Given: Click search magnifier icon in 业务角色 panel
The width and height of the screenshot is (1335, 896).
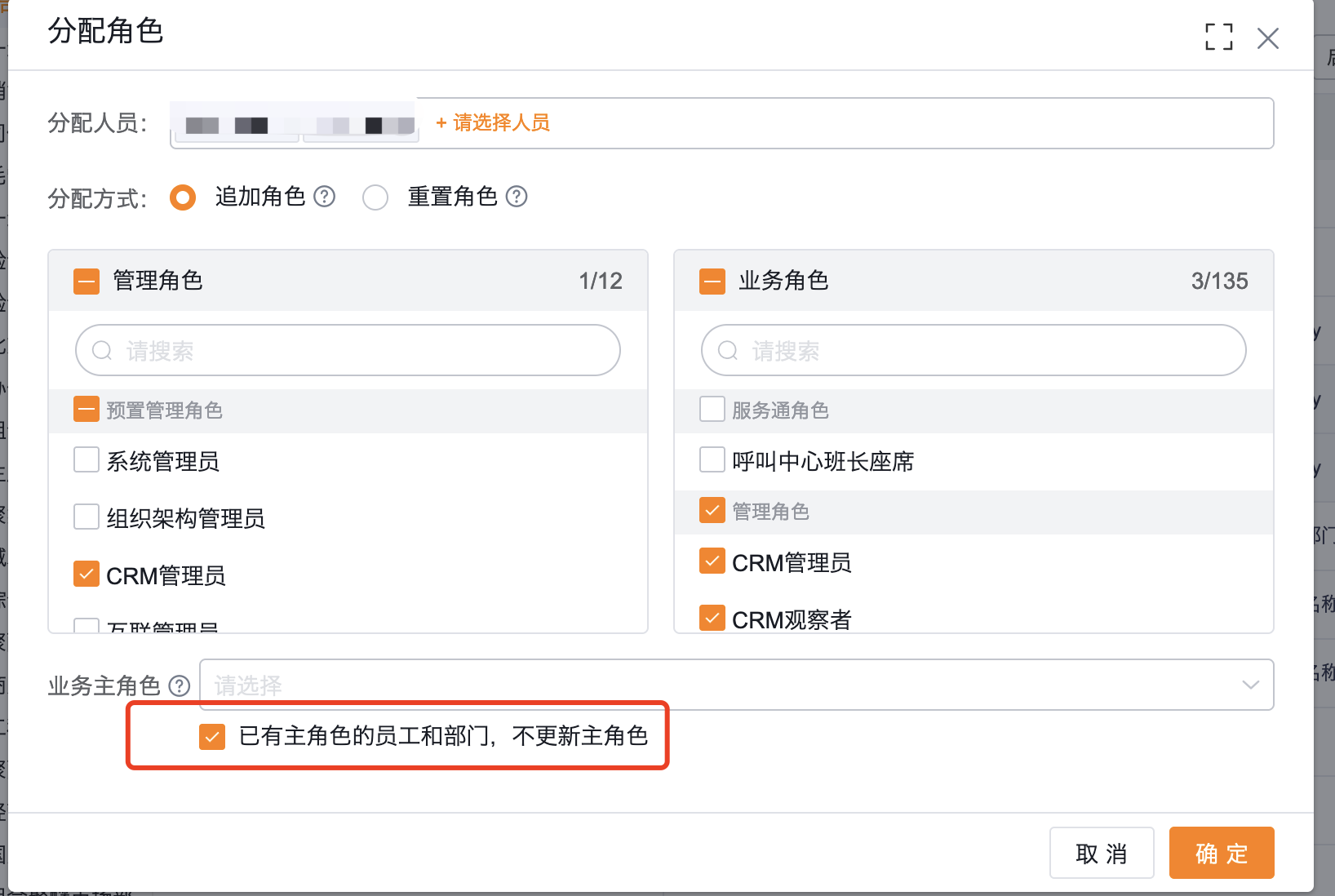Looking at the screenshot, I should click(727, 350).
